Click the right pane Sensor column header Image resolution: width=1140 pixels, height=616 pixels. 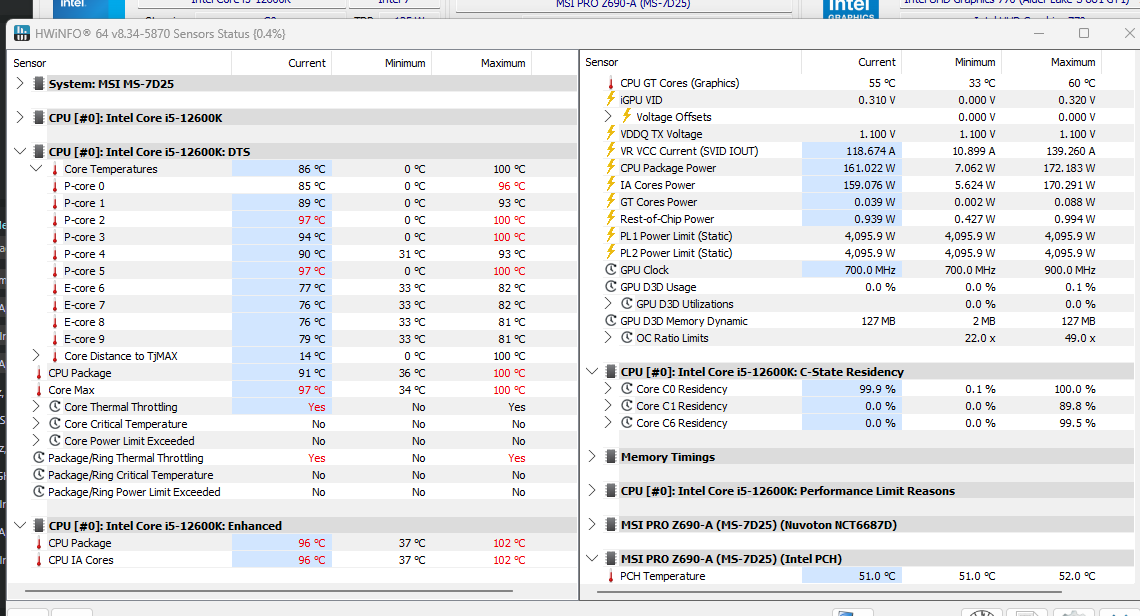pyautogui.click(x=690, y=63)
